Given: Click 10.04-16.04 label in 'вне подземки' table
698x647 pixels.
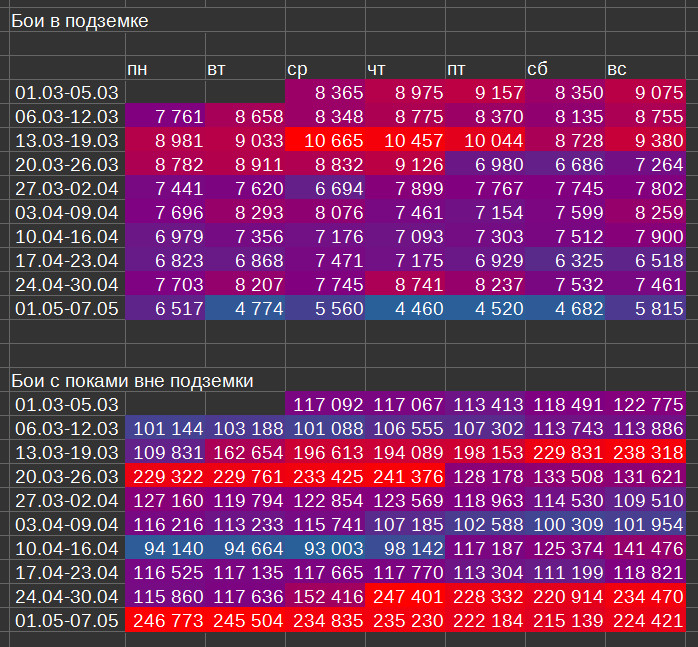Looking at the screenshot, I should click(68, 549).
